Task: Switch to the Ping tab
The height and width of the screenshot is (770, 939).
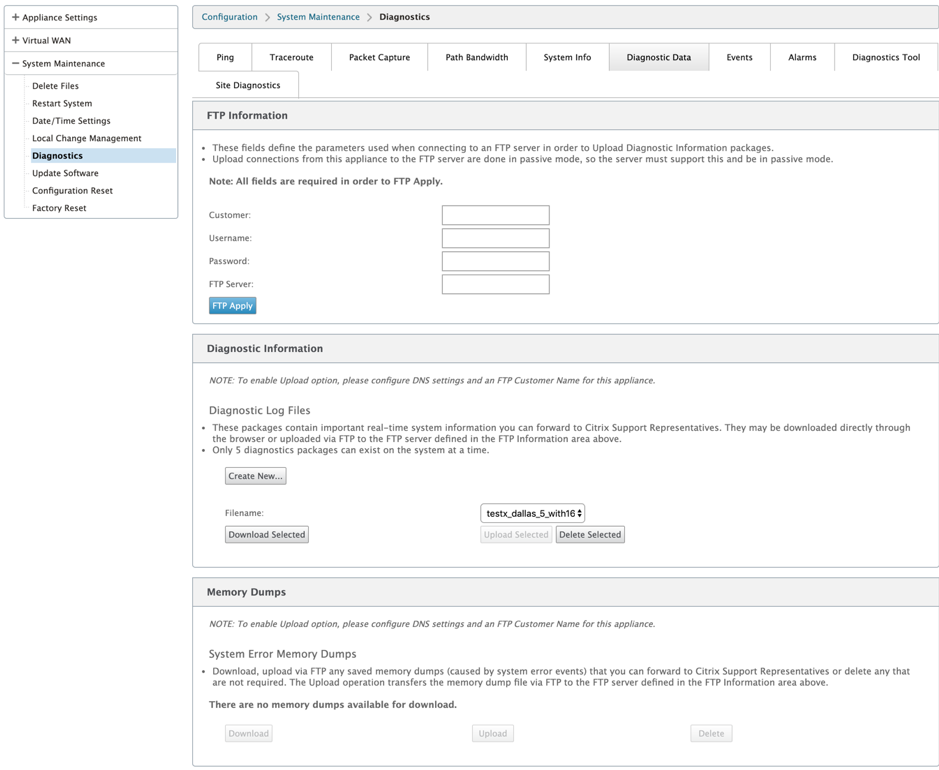Action: 225,57
